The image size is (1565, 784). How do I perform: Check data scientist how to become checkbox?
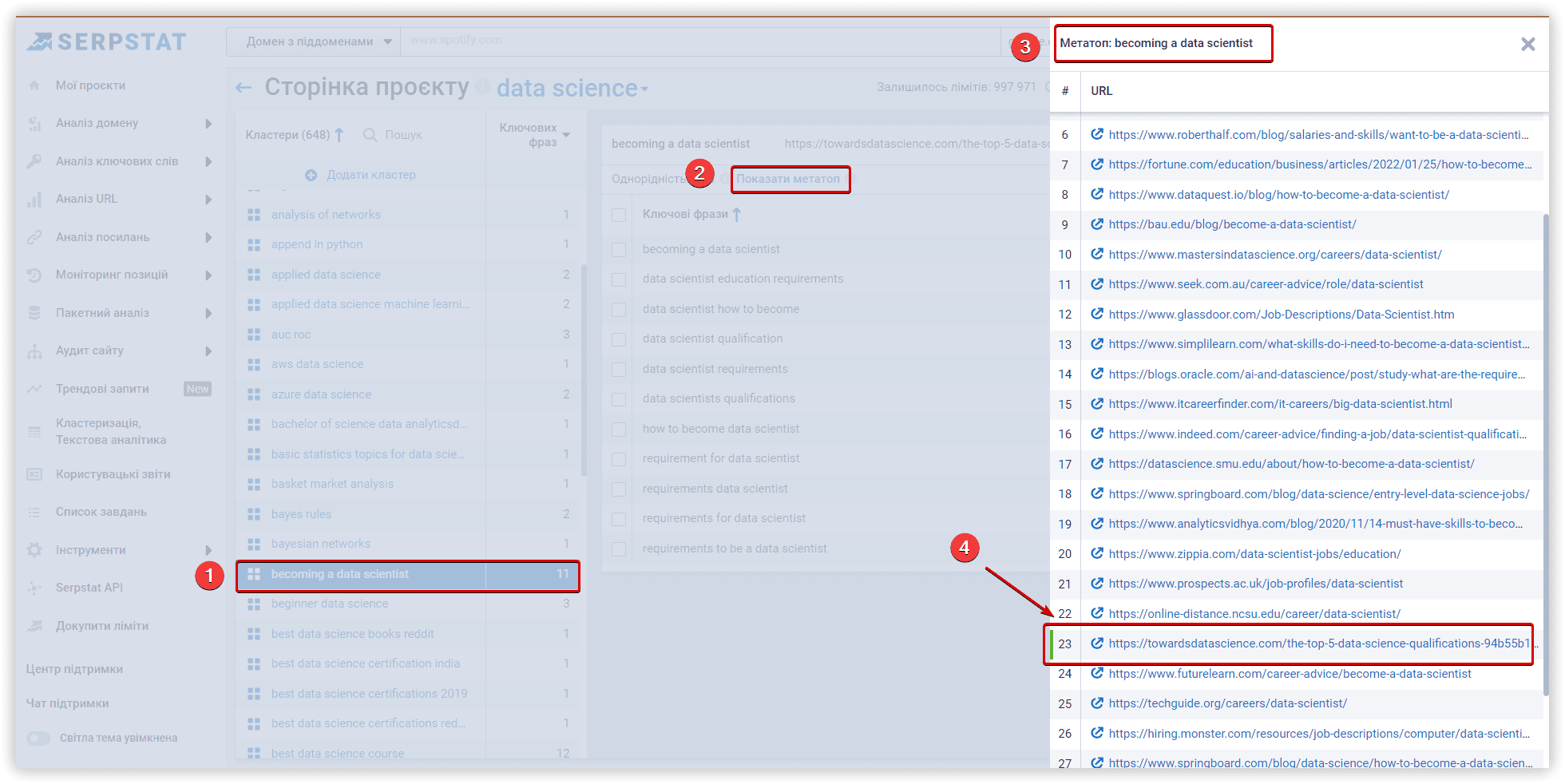[x=618, y=309]
